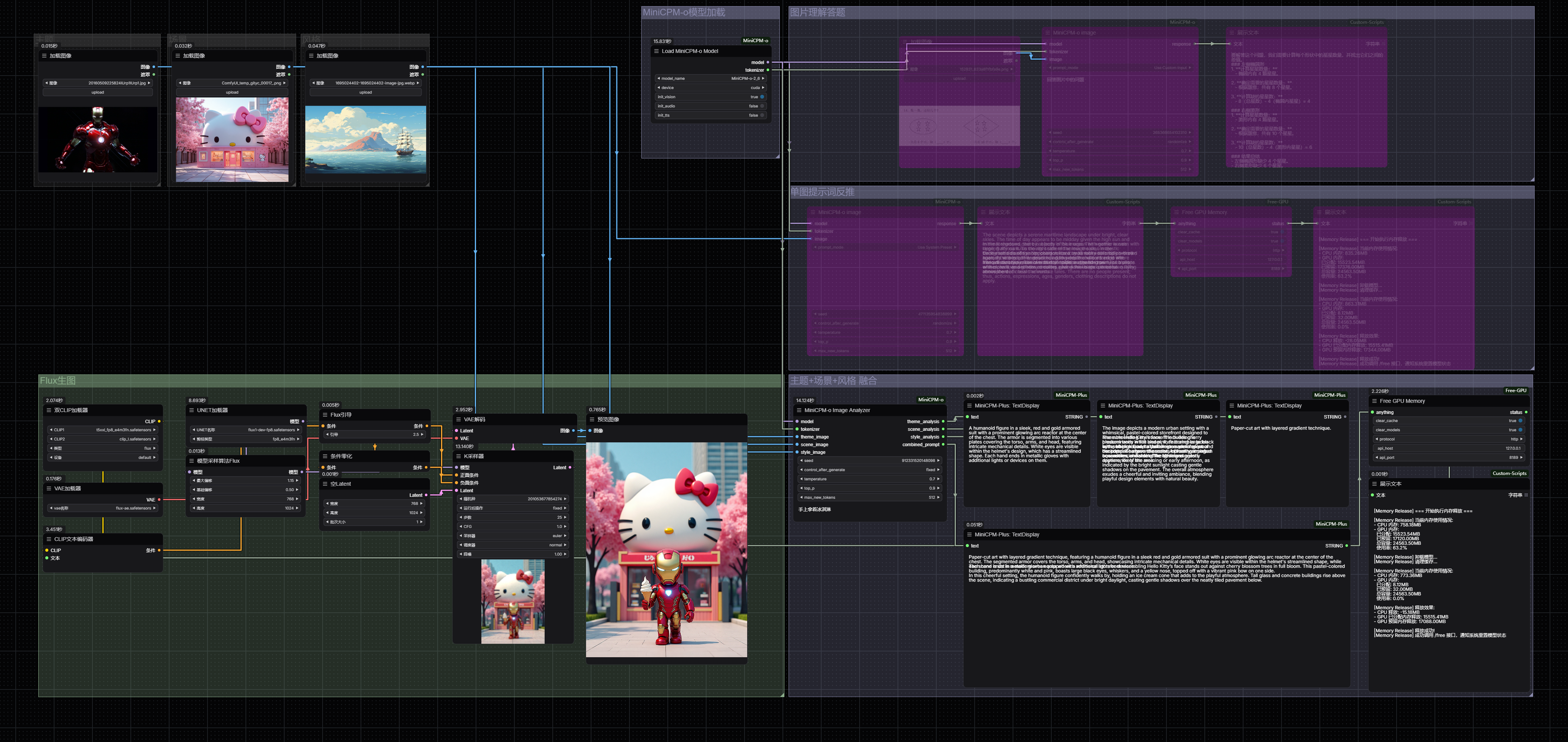The width and height of the screenshot is (1568, 742).
Task: Click the UNET加载器 node menu icon
Action: 191,410
